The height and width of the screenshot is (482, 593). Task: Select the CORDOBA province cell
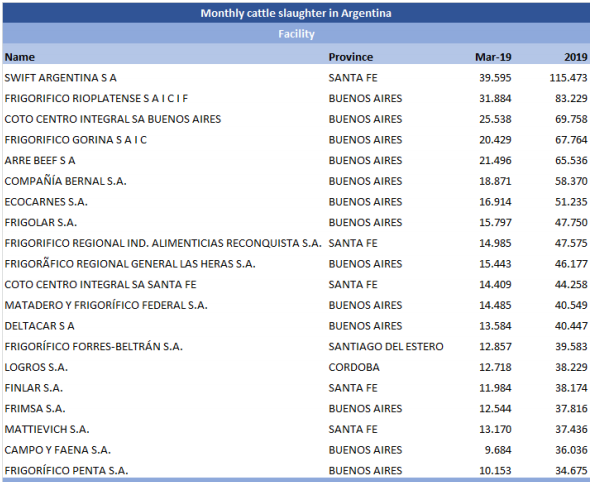pos(354,367)
